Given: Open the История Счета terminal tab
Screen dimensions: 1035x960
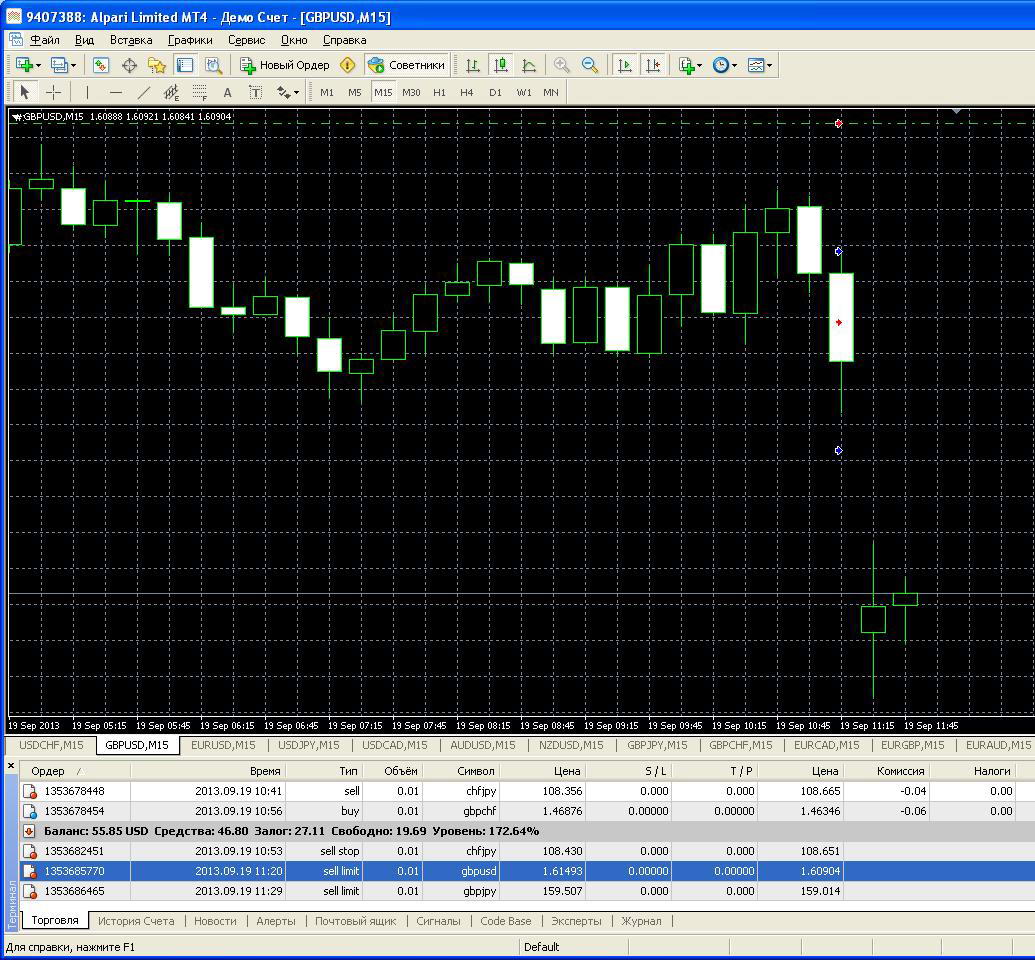Looking at the screenshot, I should tap(136, 920).
